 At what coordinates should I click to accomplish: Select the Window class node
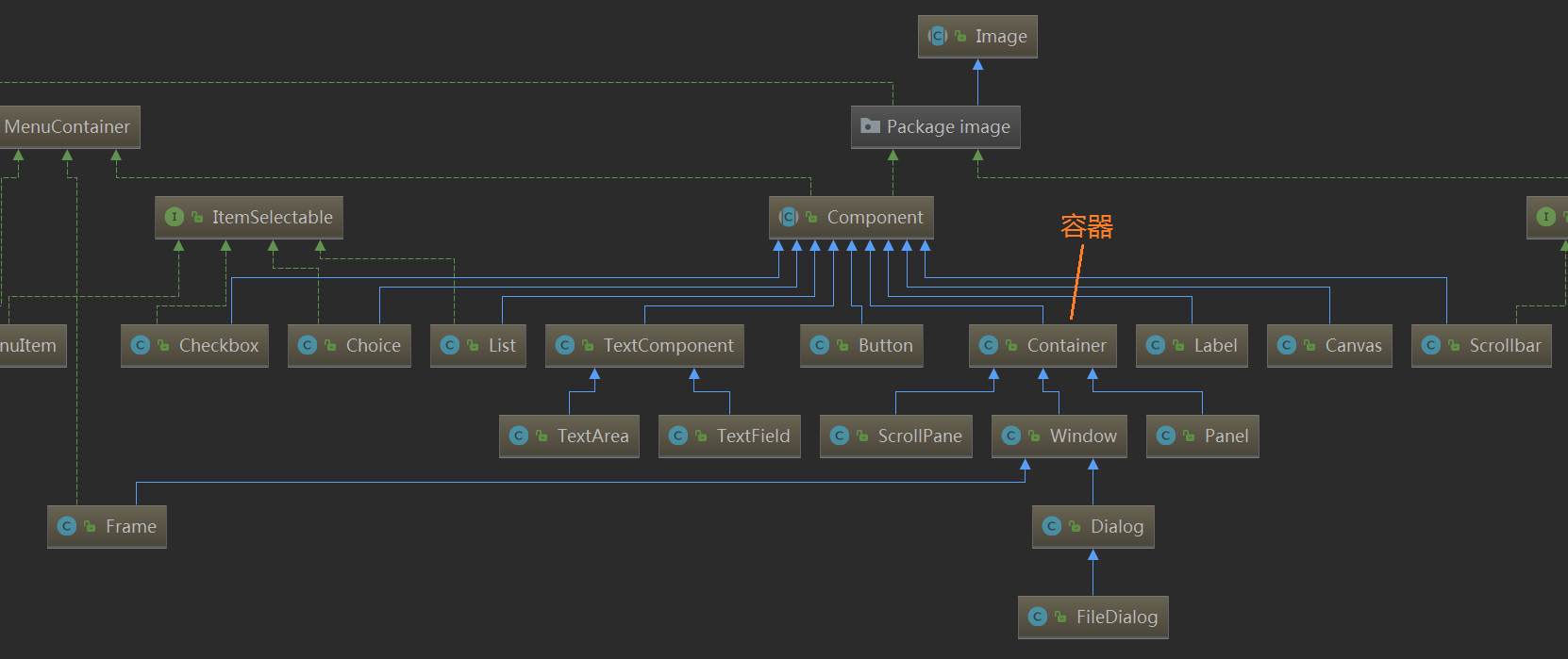pos(1059,436)
